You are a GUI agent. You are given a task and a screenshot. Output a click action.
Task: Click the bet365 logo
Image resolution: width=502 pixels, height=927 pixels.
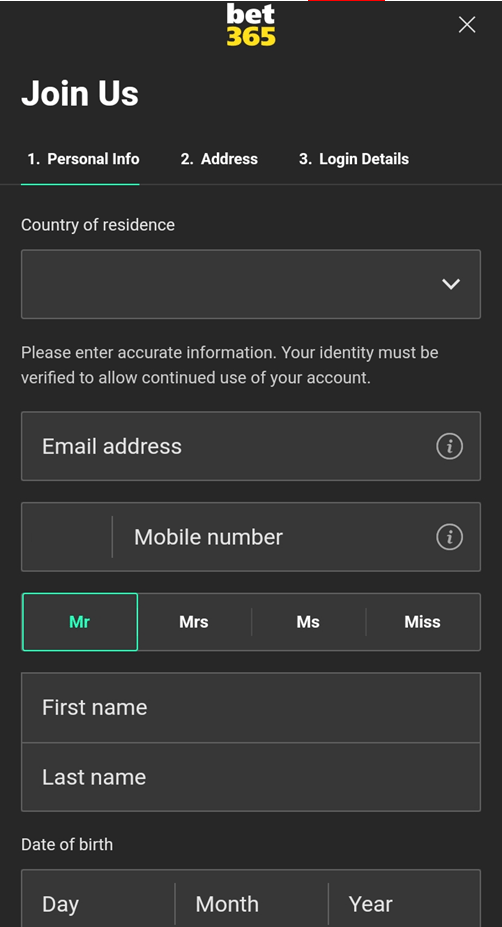click(251, 25)
